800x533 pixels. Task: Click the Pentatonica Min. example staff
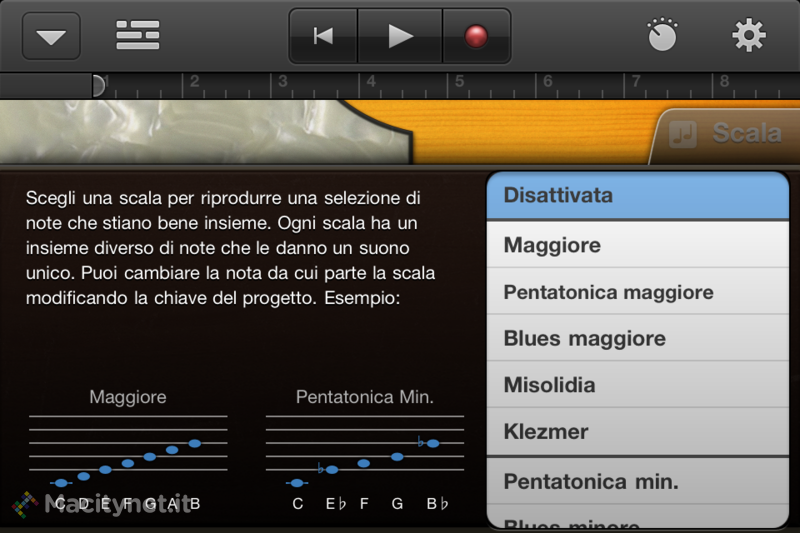coord(365,449)
